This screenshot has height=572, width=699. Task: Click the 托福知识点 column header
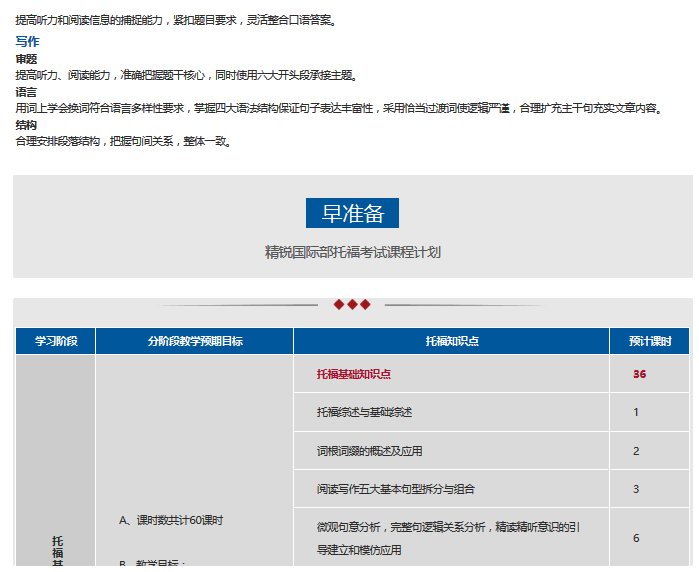pos(452,341)
